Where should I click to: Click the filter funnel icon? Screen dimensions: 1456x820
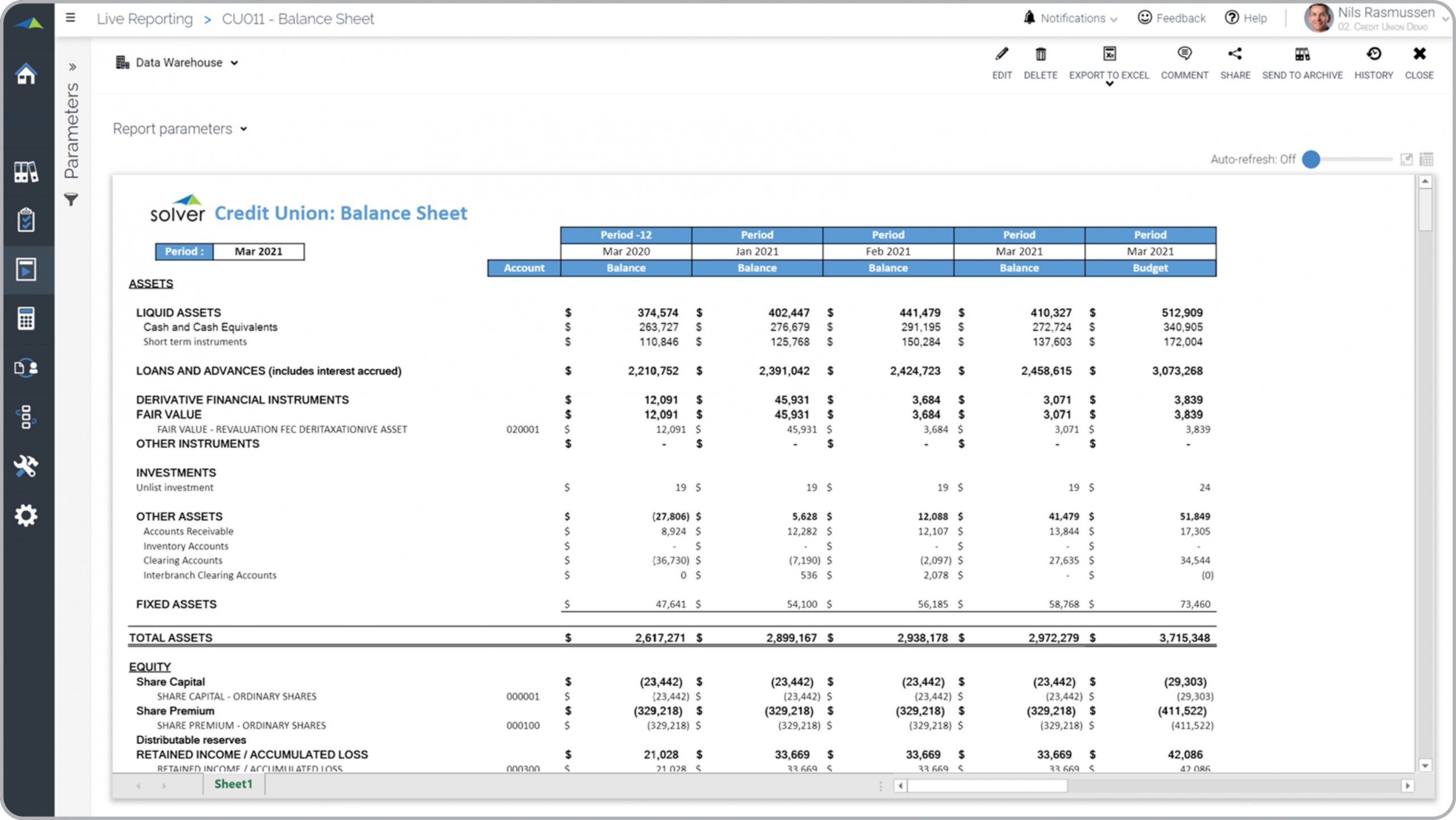71,200
